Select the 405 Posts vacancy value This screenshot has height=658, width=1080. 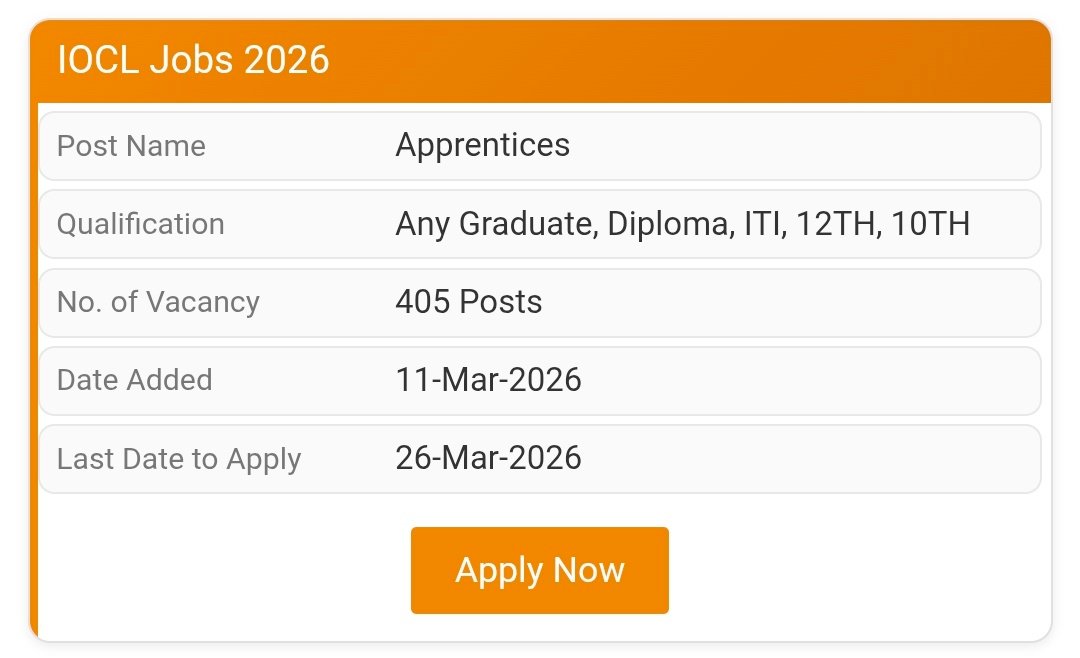[x=468, y=301]
